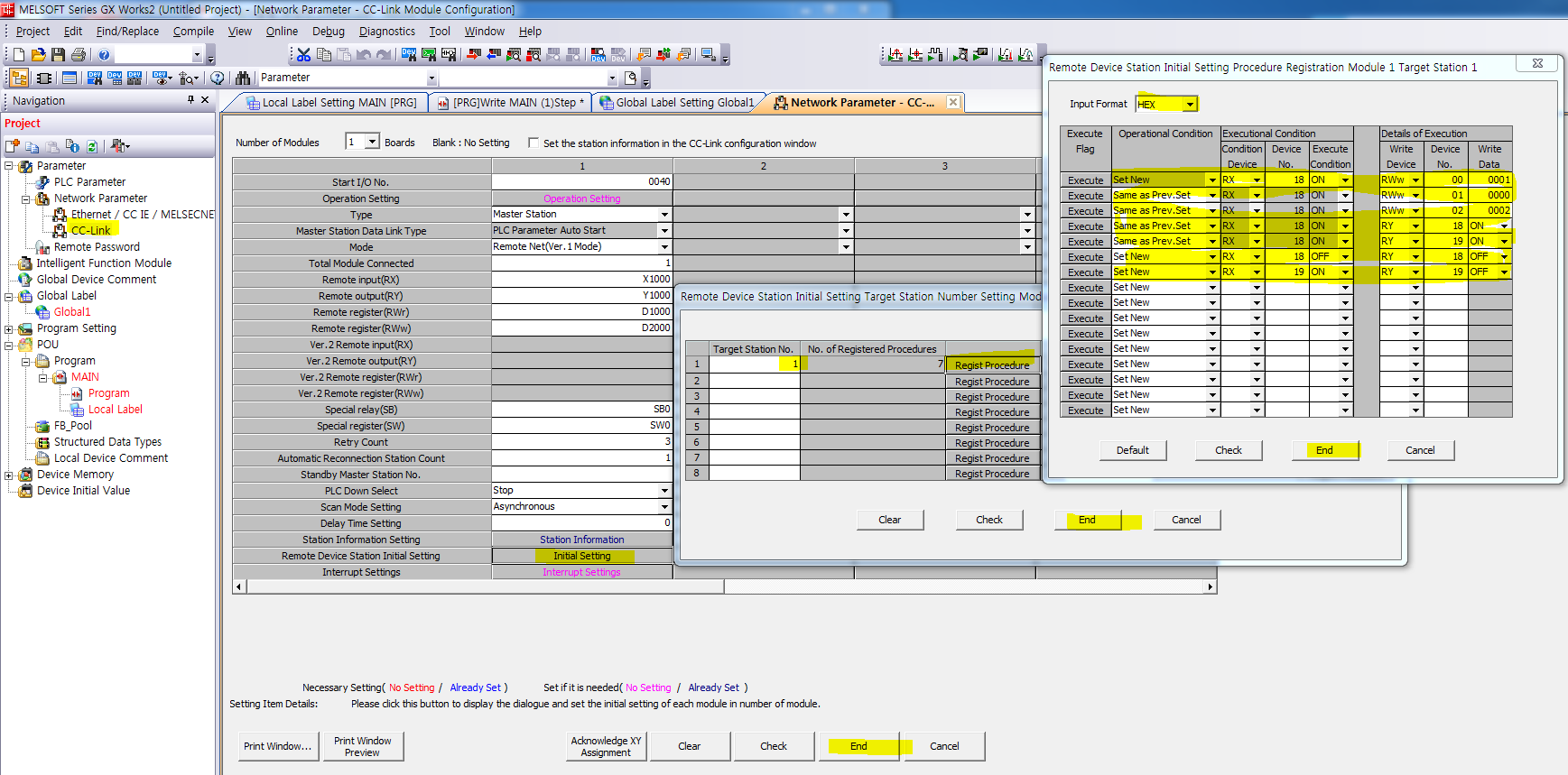Click the right arrow of horizontal scrollbar
This screenshot has height=775, width=1568.
tap(1211, 587)
